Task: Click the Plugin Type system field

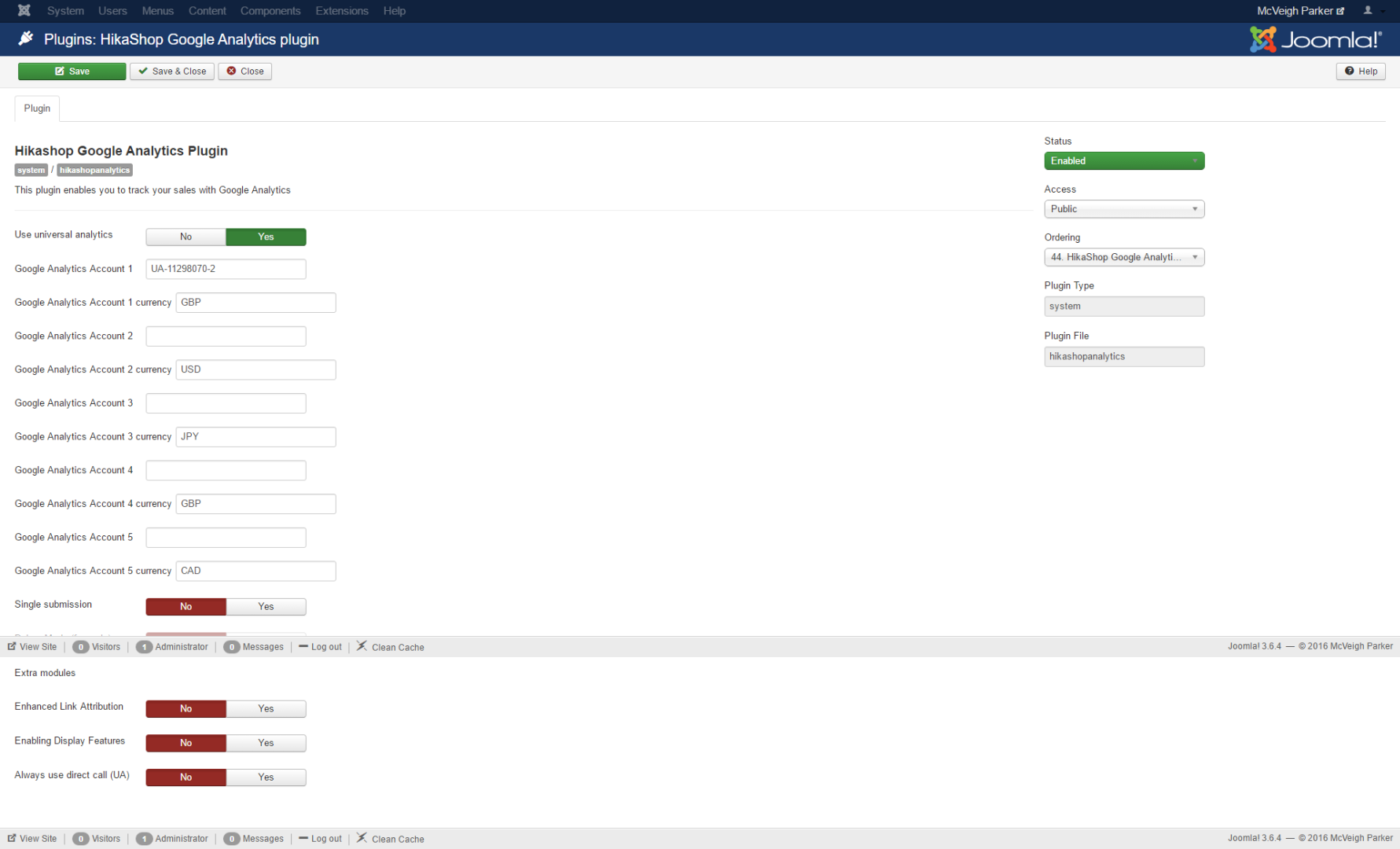Action: pos(1124,307)
